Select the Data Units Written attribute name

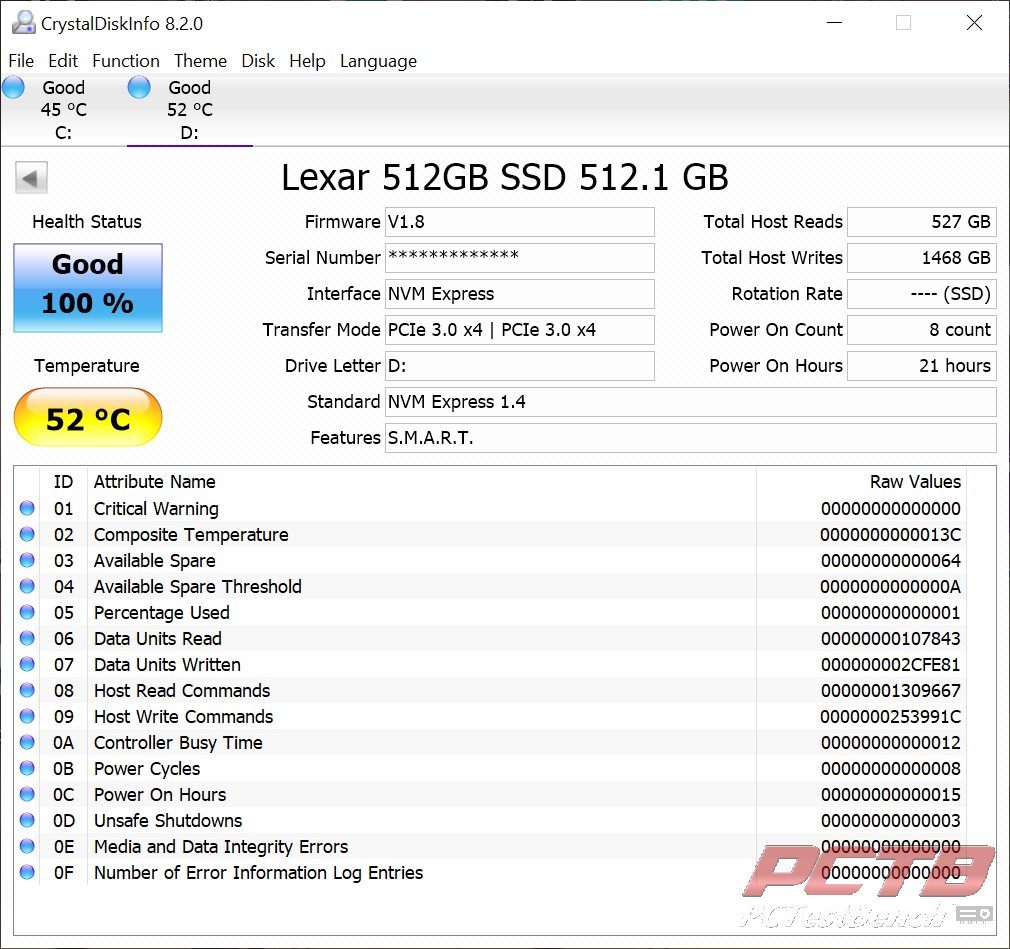click(167, 664)
